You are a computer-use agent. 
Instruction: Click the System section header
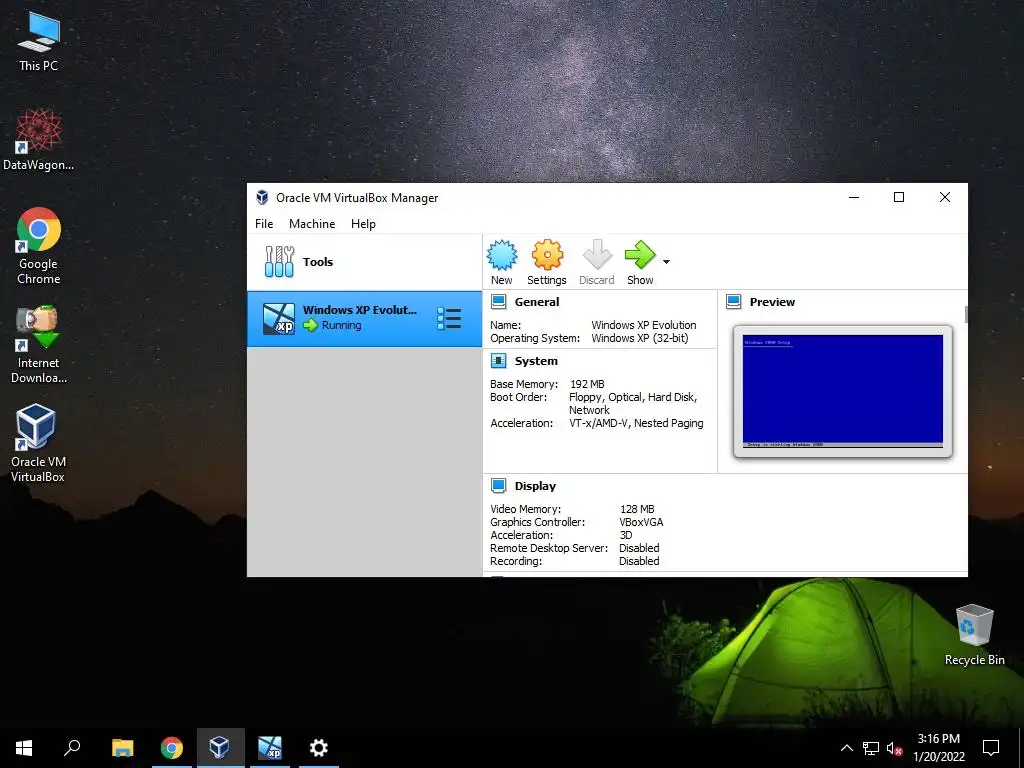[x=536, y=361]
